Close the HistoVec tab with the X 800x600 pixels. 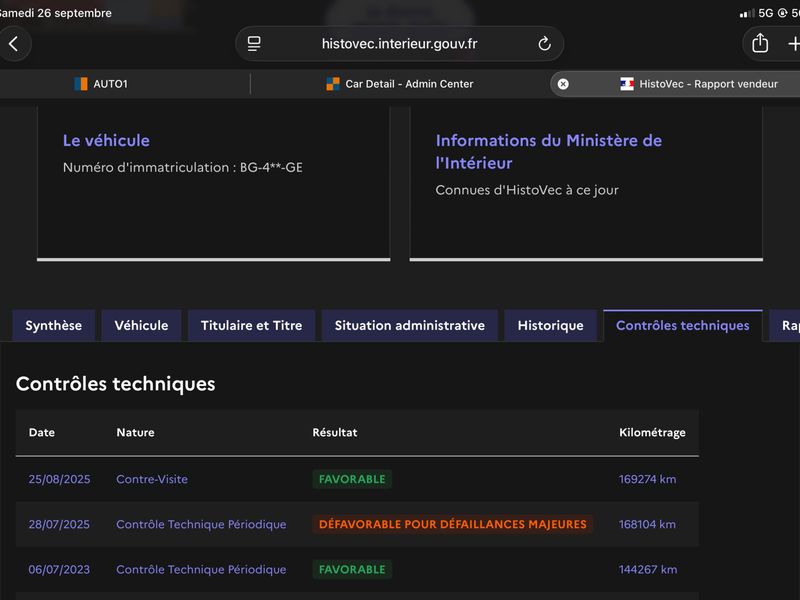click(x=563, y=84)
